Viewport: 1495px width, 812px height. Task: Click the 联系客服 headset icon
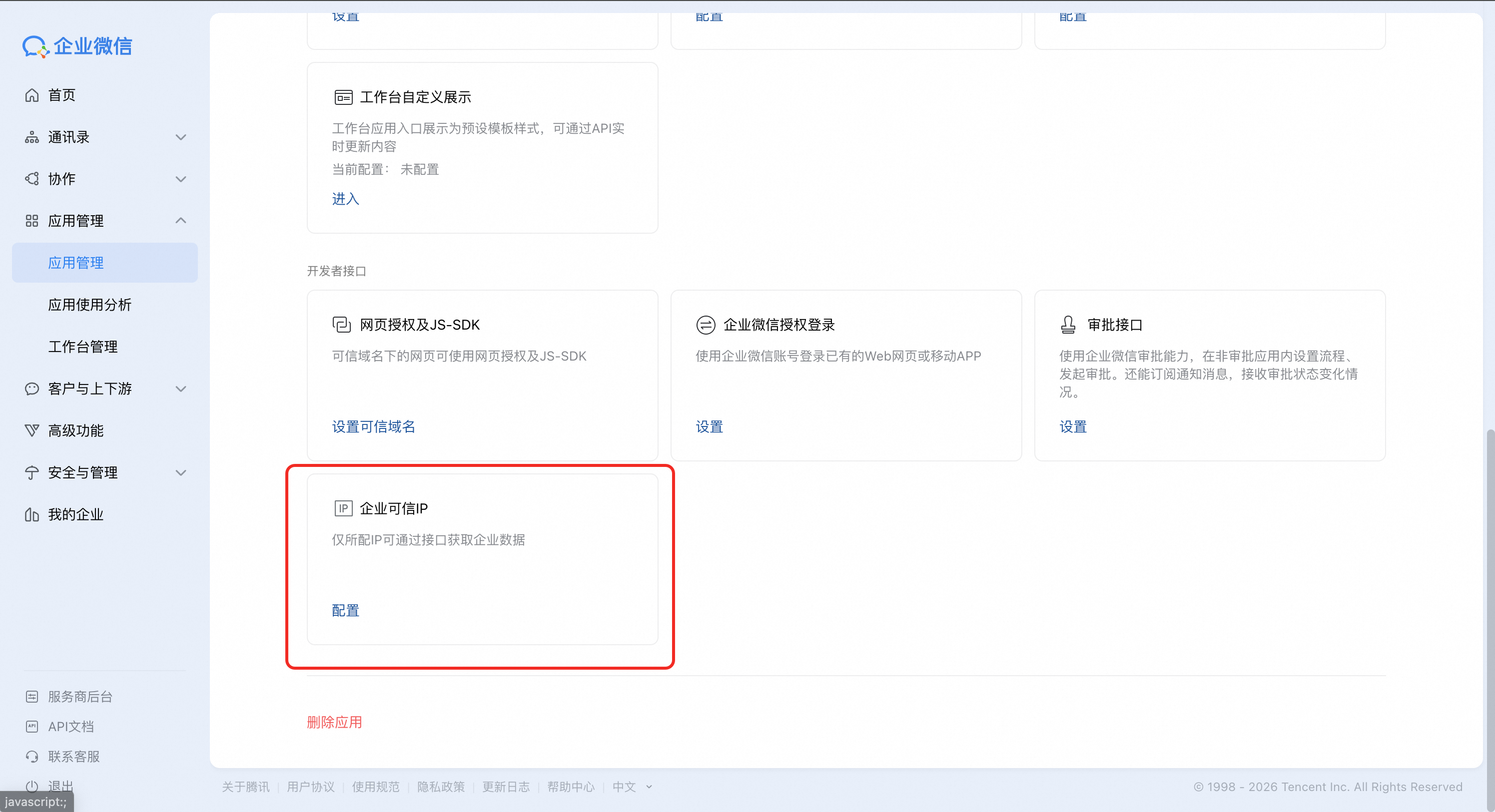(x=32, y=757)
